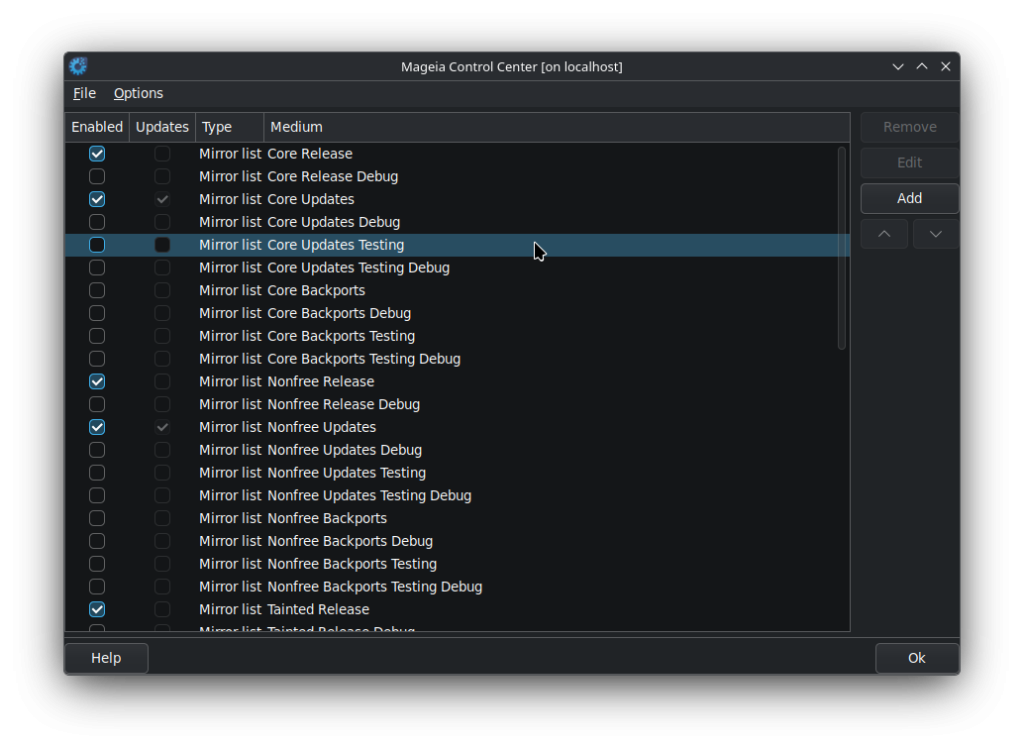Screen dimensions: 1024x751
Task: Click the Ok button
Action: [x=916, y=658]
